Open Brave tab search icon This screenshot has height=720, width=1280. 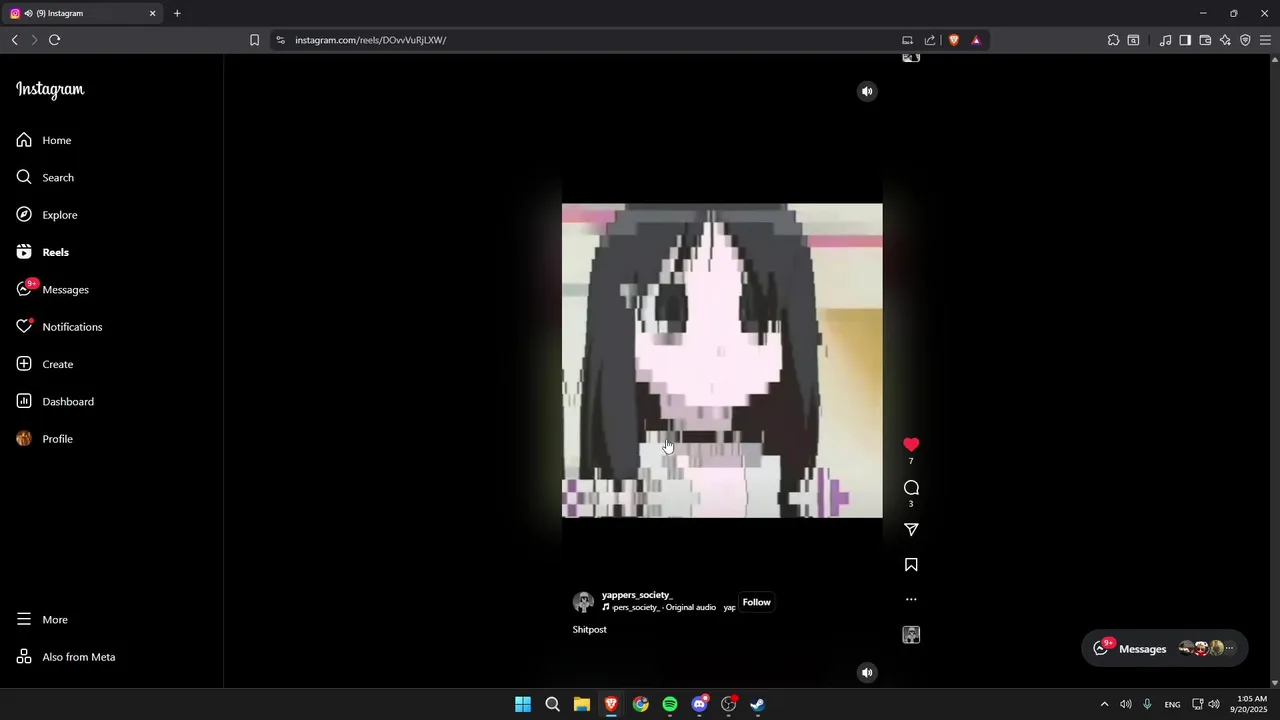[x=1133, y=40]
